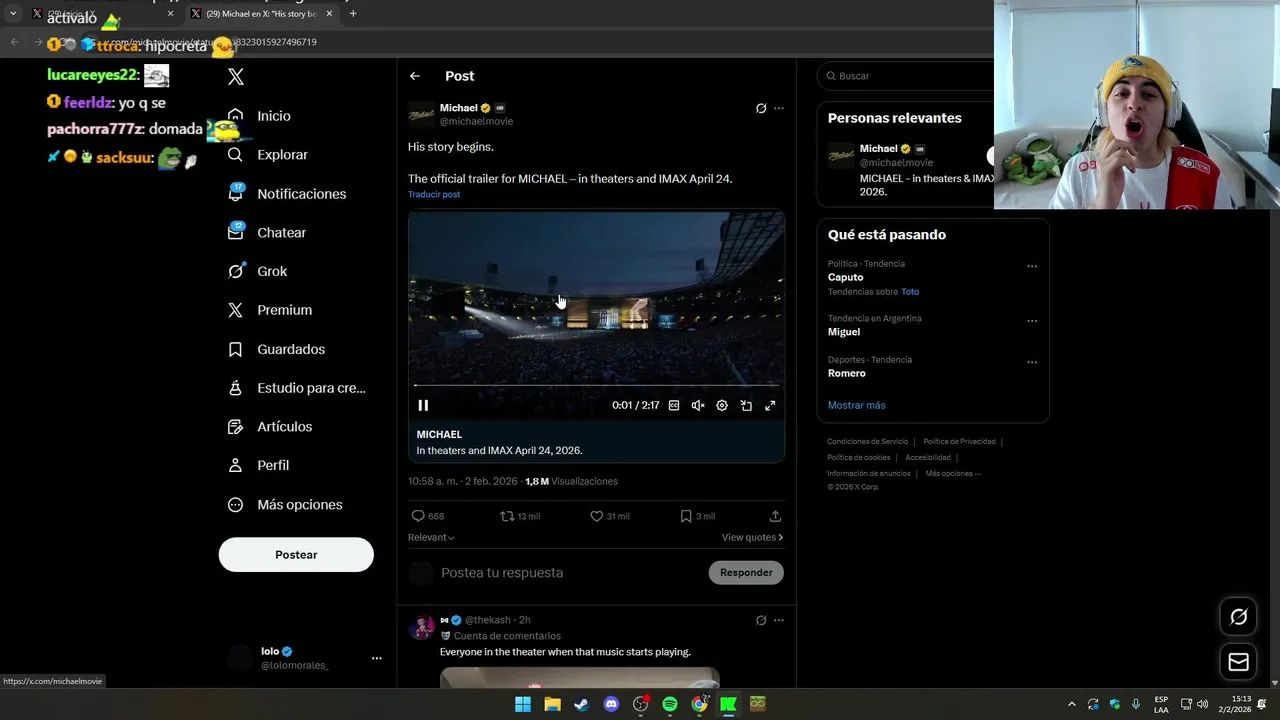Open Windows Start menu
The height and width of the screenshot is (720, 1280).
click(x=523, y=704)
